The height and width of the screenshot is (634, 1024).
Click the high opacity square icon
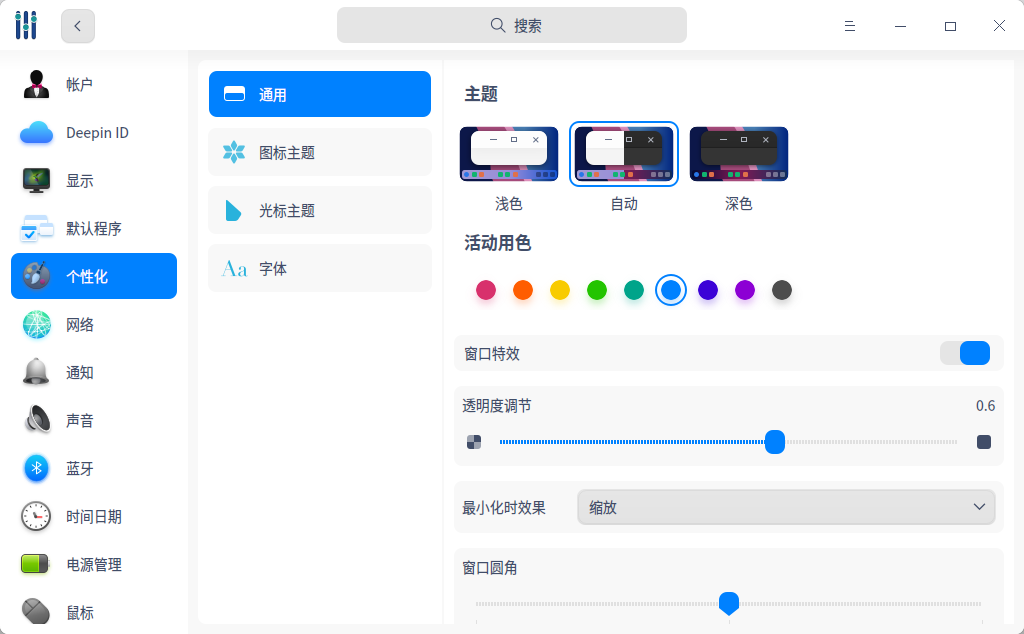click(984, 442)
